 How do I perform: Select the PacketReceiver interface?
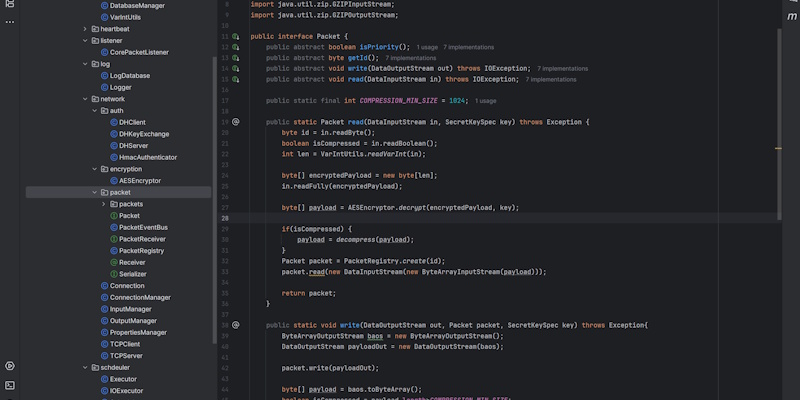coord(142,239)
